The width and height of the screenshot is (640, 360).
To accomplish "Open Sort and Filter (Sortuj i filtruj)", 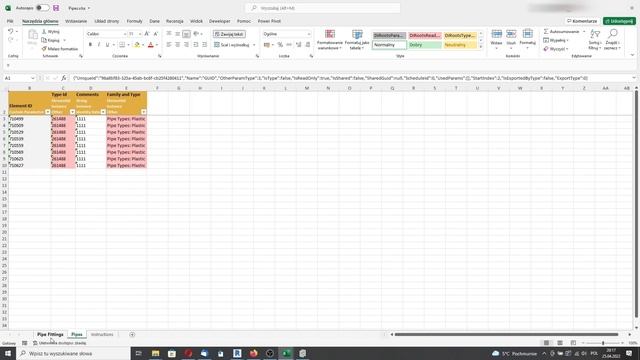I will pyautogui.click(x=595, y=40).
